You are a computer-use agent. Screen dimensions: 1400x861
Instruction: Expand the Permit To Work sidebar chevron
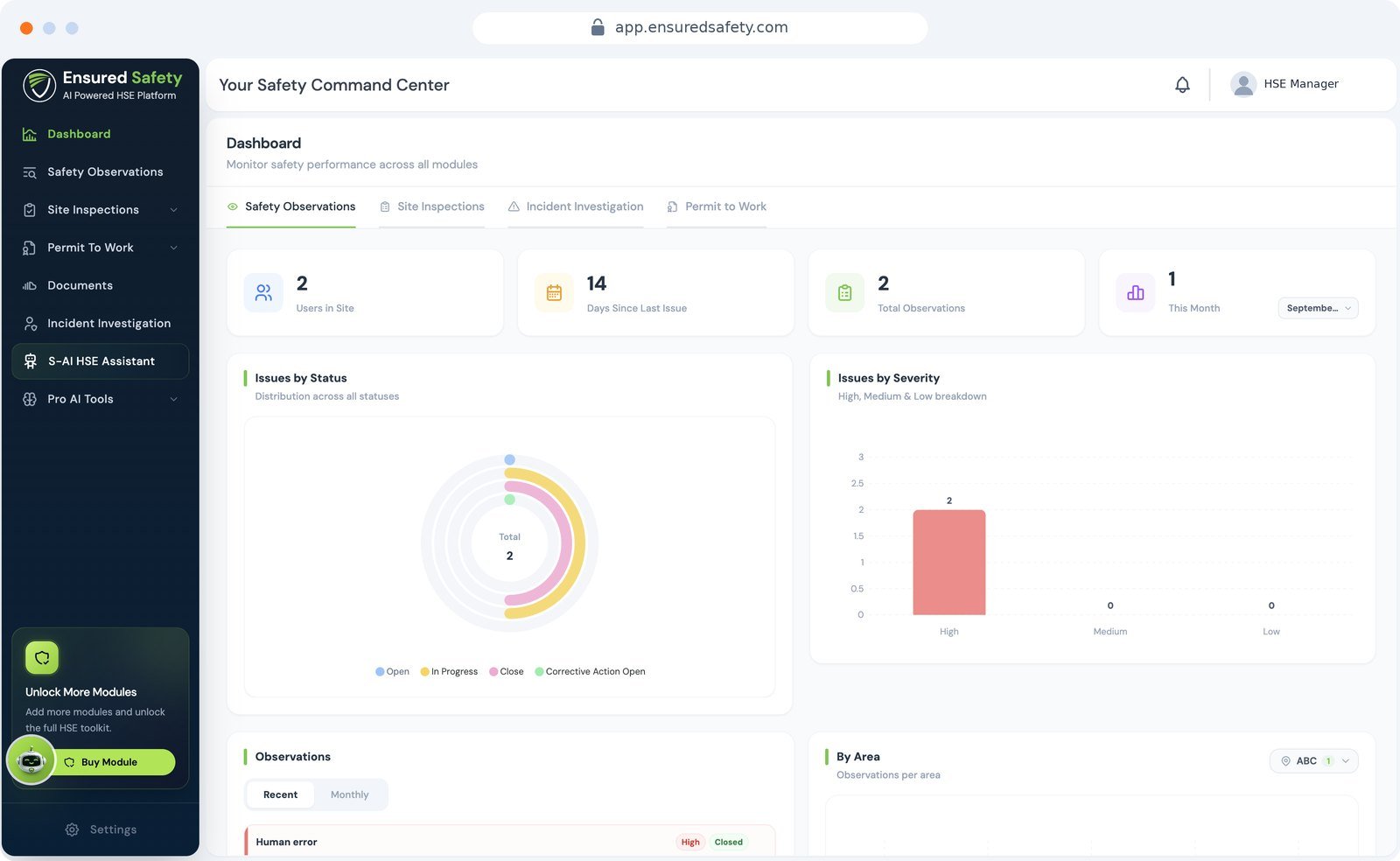(x=173, y=248)
